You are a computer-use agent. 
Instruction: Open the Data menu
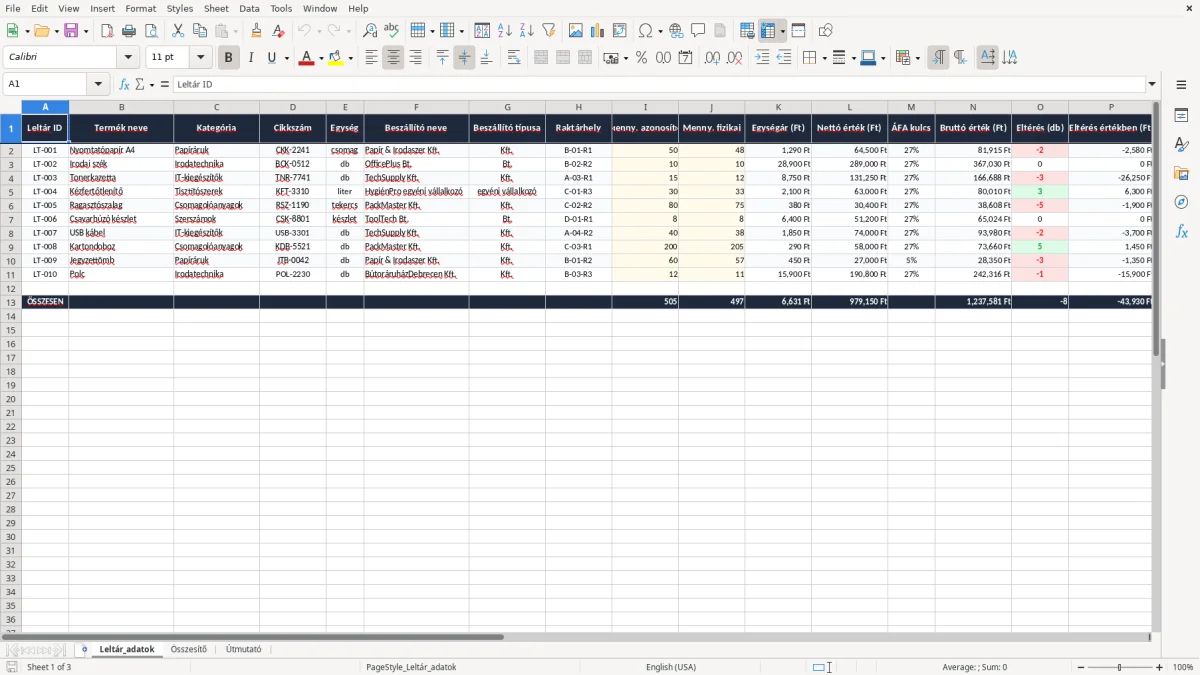tap(249, 8)
